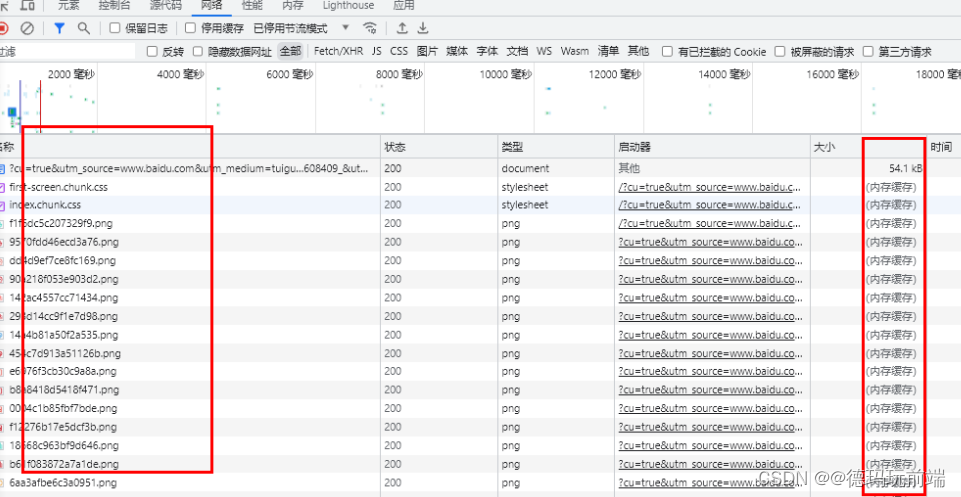Screen dimensions: 961x497
Task: Check the 反转 filter option
Action: [152, 51]
